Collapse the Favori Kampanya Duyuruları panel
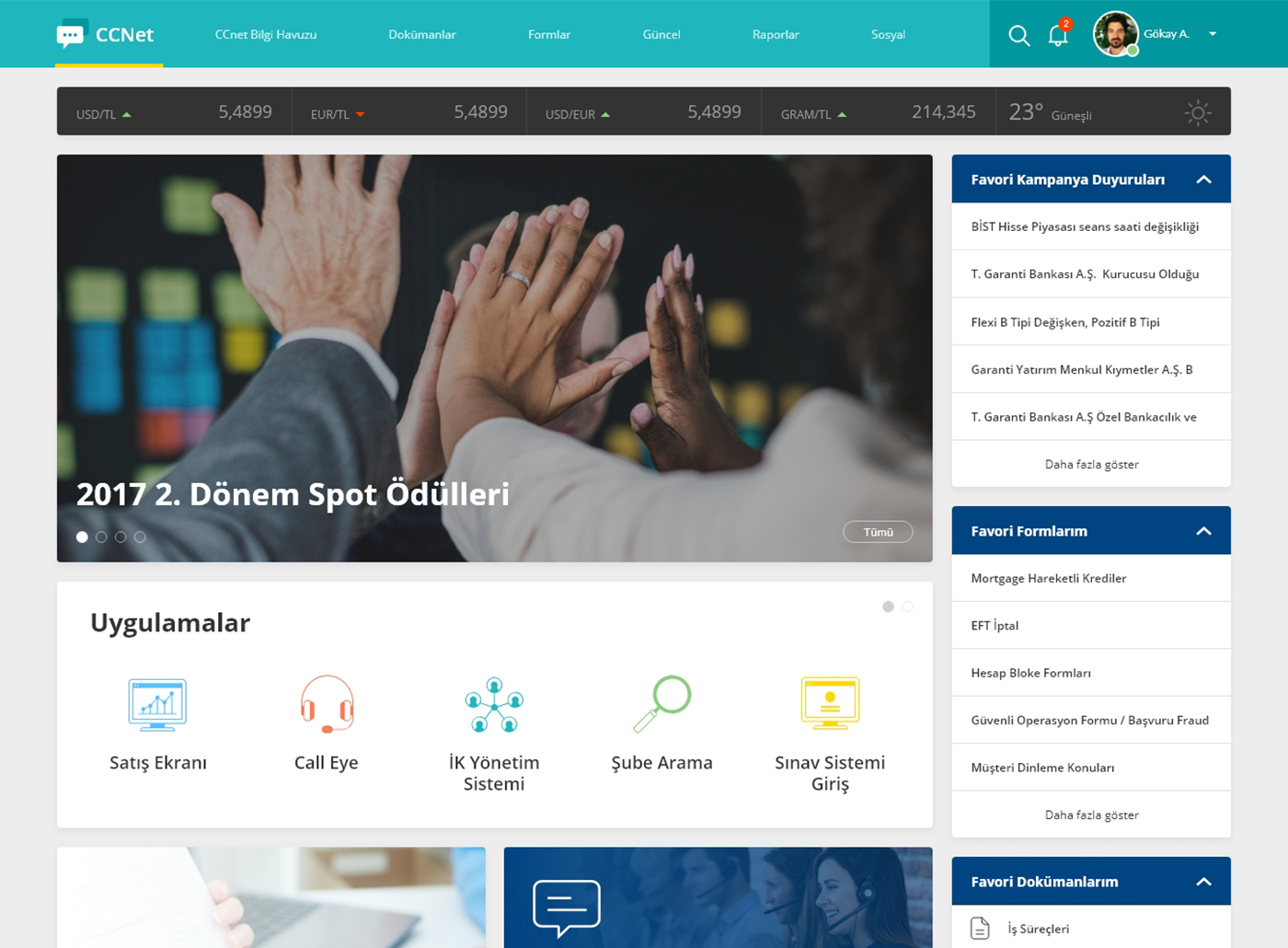The height and width of the screenshot is (948, 1288). (x=1203, y=179)
